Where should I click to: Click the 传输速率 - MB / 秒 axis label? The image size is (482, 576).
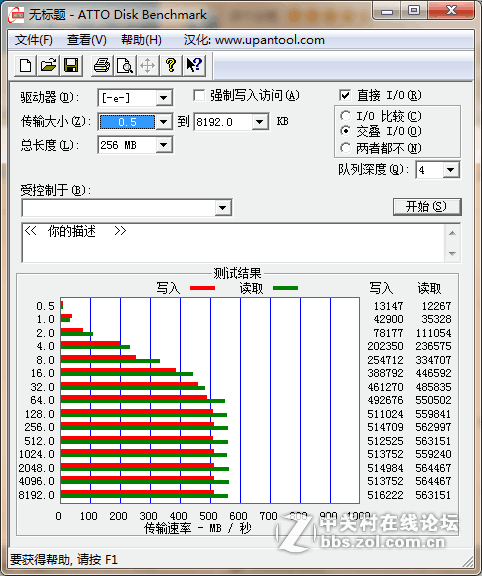pyautogui.click(x=197, y=528)
